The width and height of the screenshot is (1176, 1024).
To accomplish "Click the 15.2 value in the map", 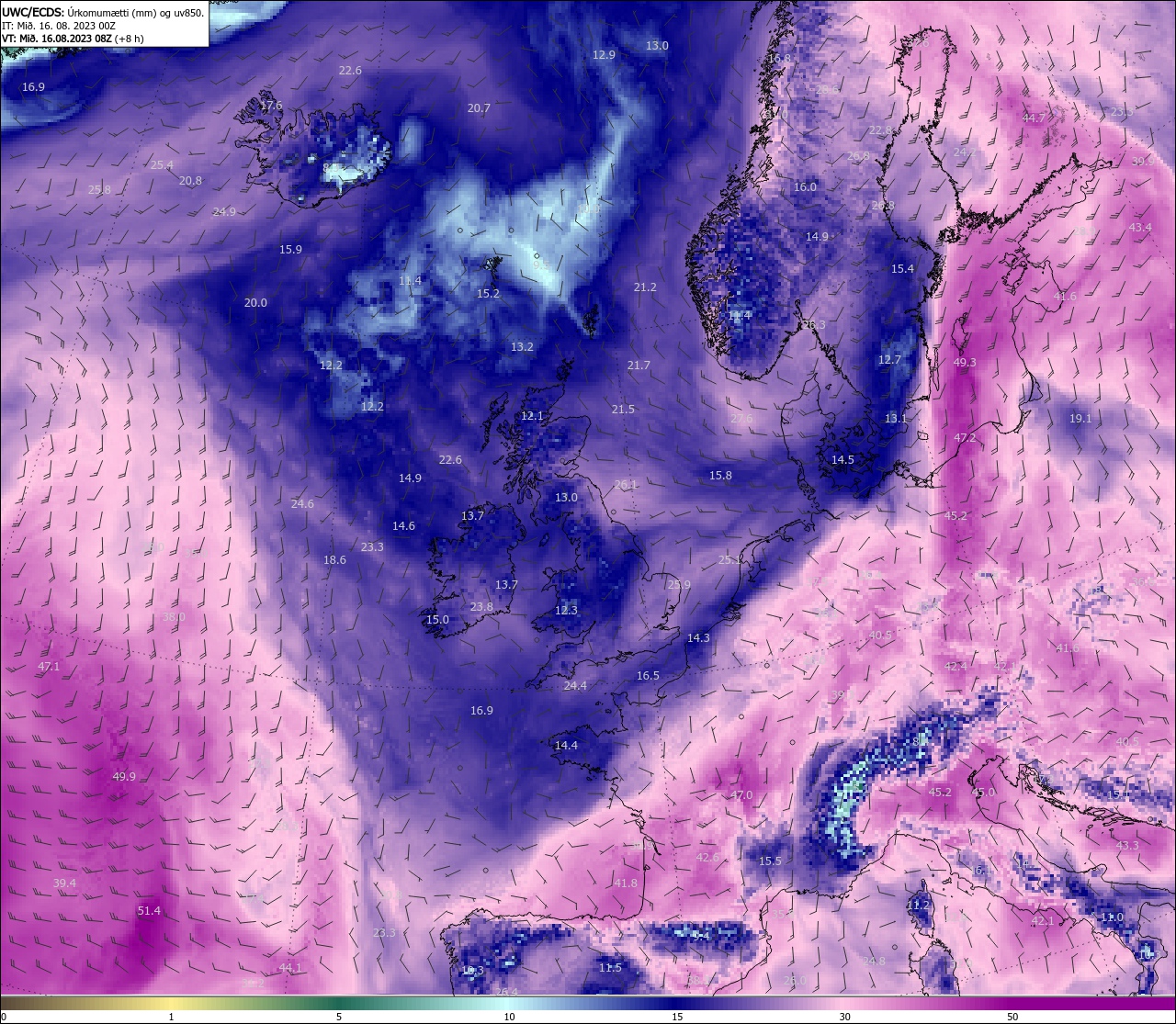I will click(488, 294).
